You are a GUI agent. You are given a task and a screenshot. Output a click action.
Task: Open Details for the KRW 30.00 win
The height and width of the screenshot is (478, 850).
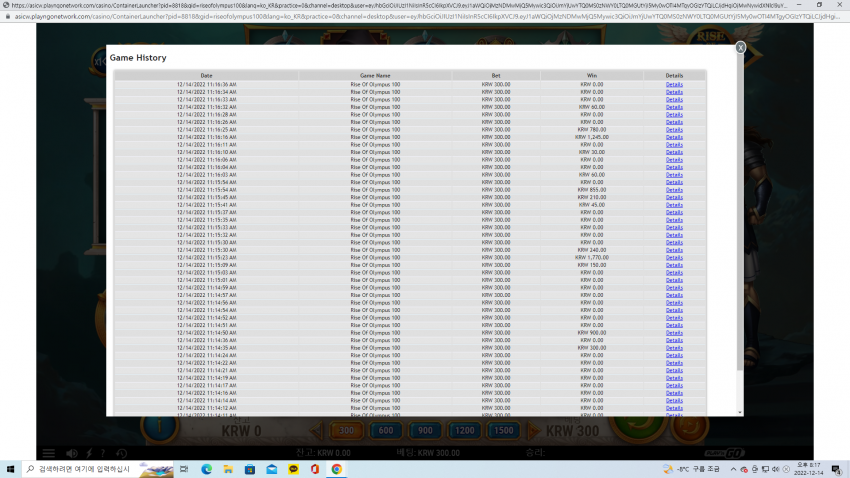(x=674, y=152)
